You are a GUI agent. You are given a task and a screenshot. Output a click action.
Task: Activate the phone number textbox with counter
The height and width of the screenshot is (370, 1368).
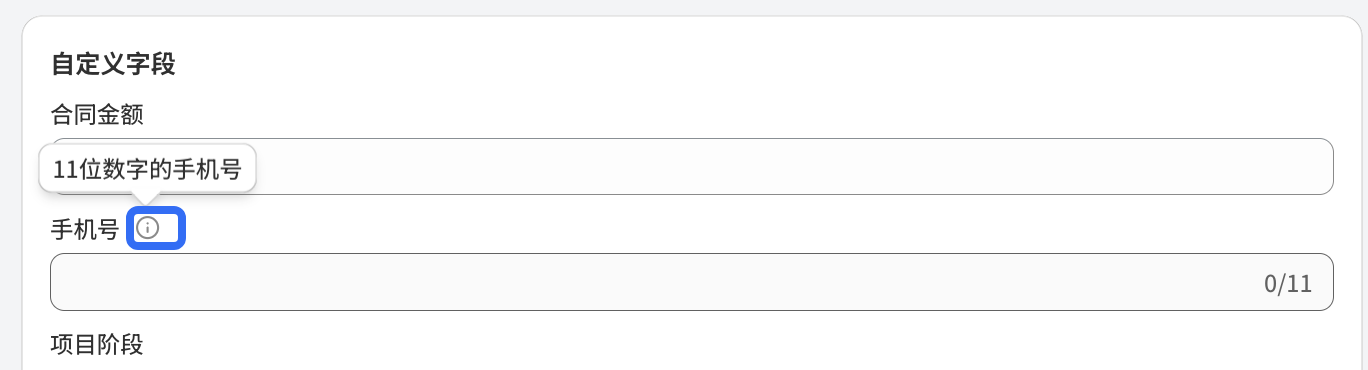pyautogui.click(x=691, y=282)
